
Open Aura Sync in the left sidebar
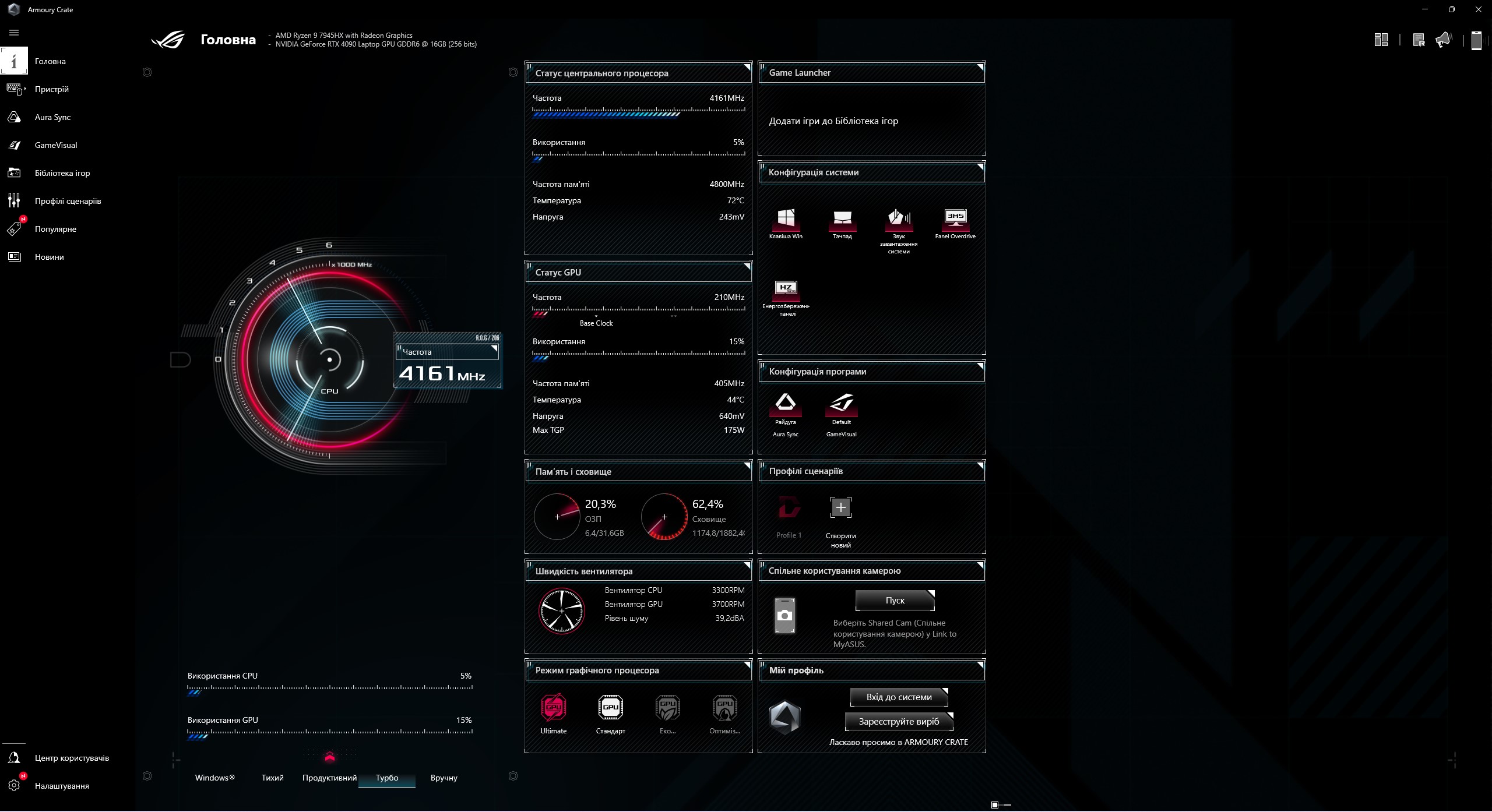tap(52, 117)
